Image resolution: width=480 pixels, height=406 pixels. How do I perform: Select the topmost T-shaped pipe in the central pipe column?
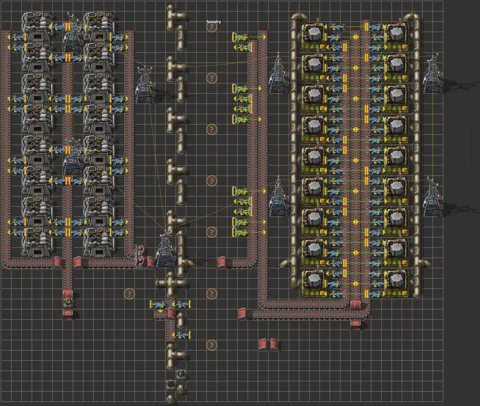(175, 17)
